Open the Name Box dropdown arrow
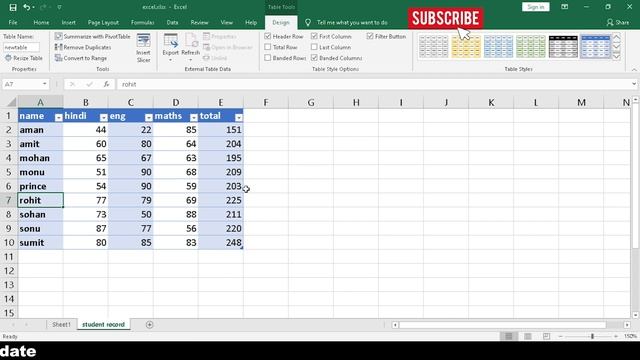This screenshot has height=360, width=640. pos(44,84)
